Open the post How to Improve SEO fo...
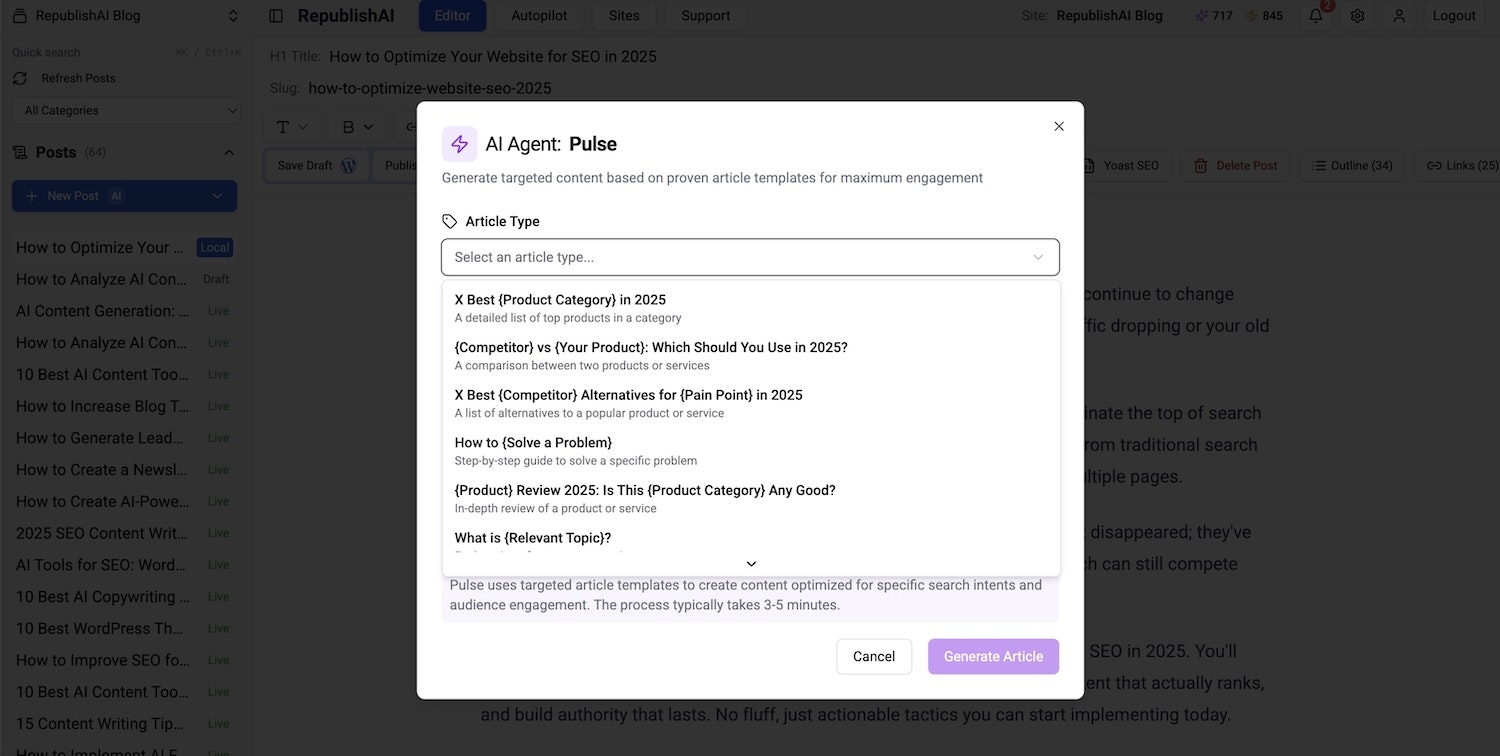Image resolution: width=1500 pixels, height=756 pixels. point(124,660)
